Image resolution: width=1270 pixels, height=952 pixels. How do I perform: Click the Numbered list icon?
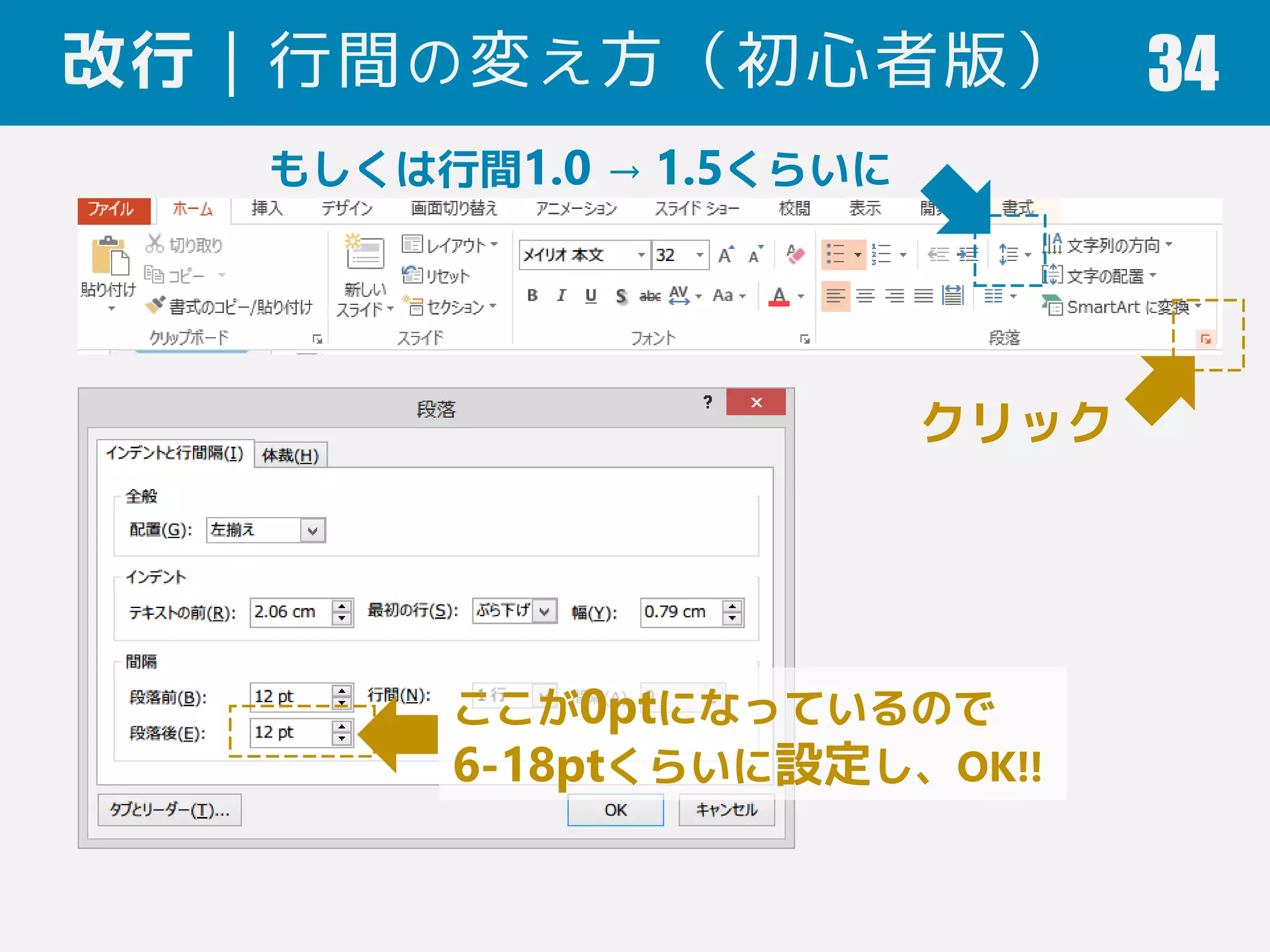(881, 254)
